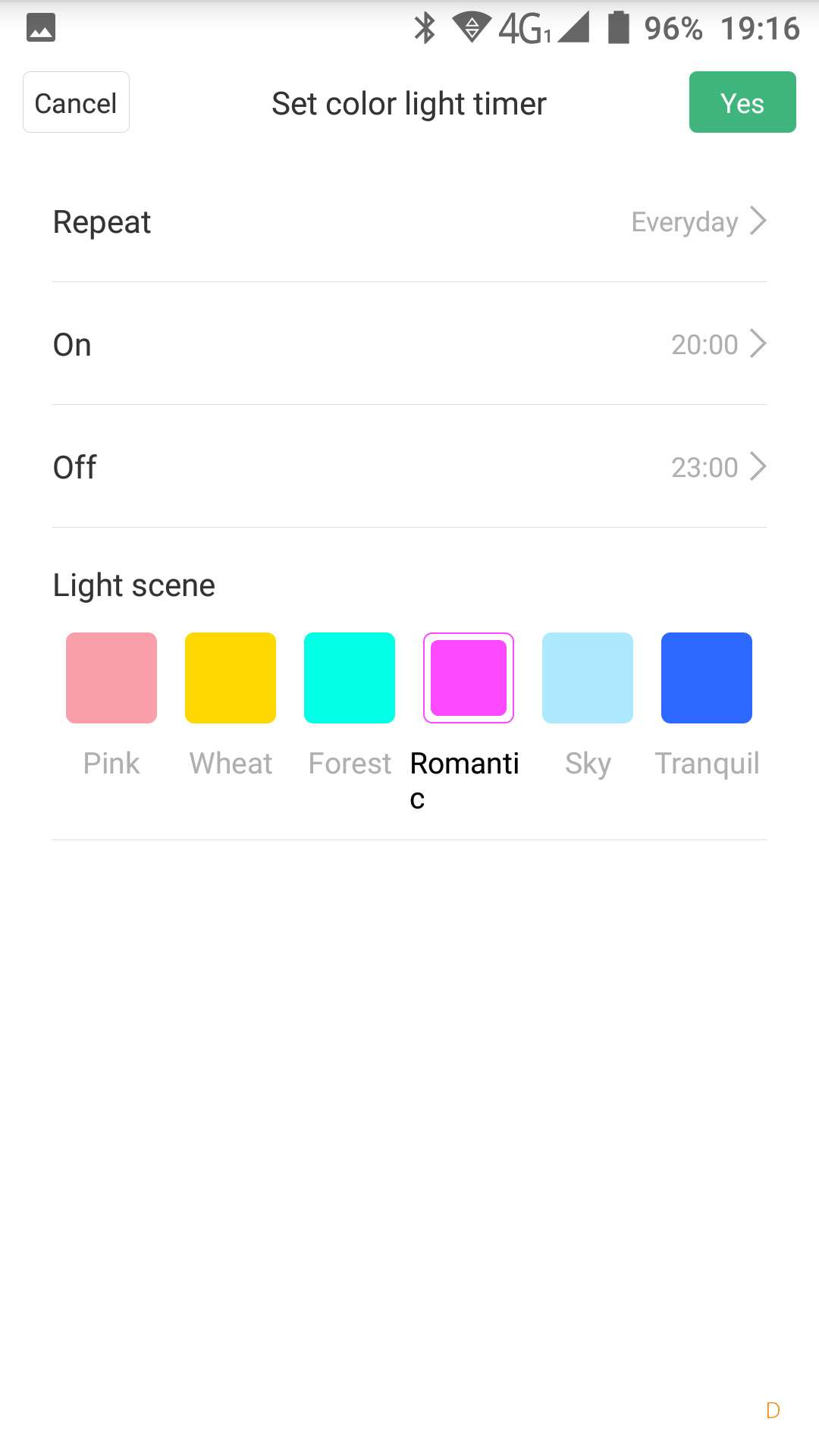Choose the Sky light blue swatch
Viewport: 819px width, 1456px height.
(588, 677)
